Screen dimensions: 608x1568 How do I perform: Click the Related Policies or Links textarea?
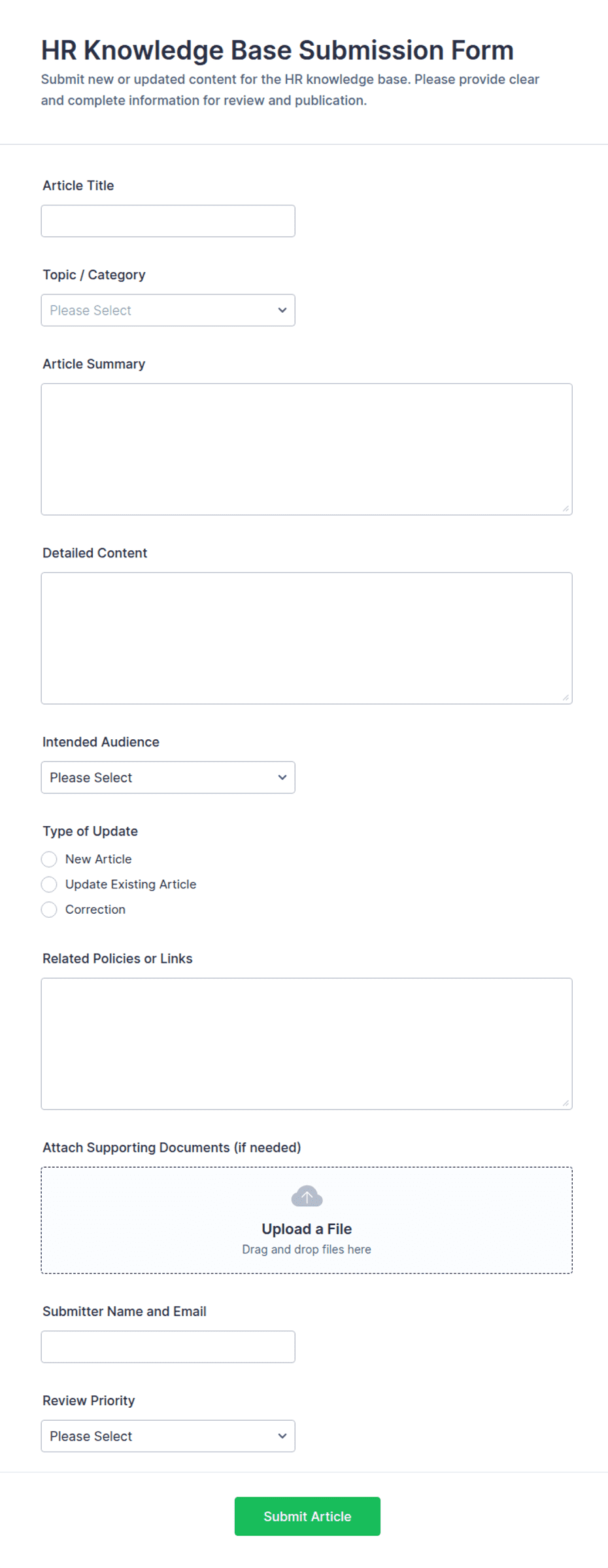[x=307, y=1044]
